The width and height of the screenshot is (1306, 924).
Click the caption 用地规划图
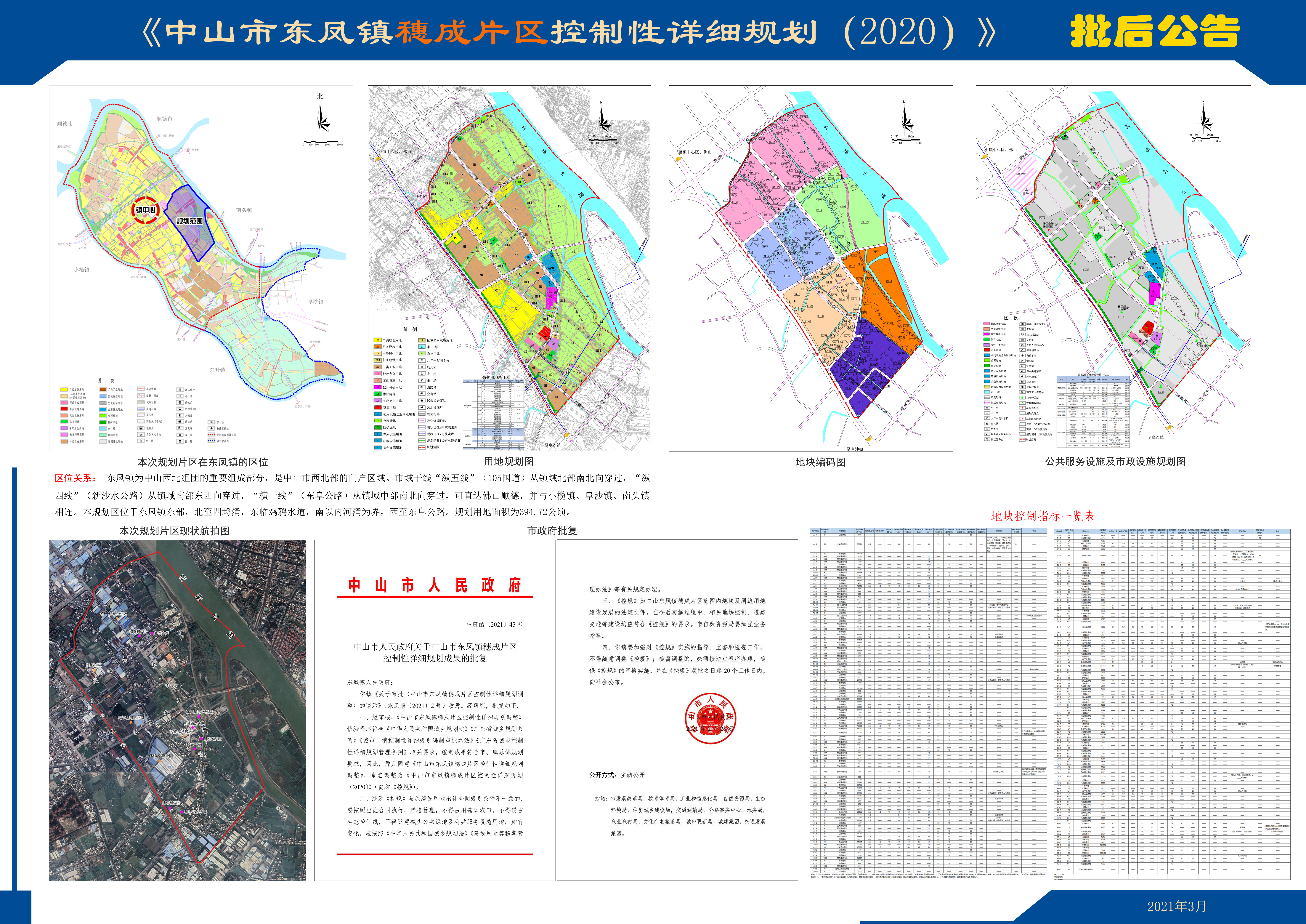(x=509, y=461)
